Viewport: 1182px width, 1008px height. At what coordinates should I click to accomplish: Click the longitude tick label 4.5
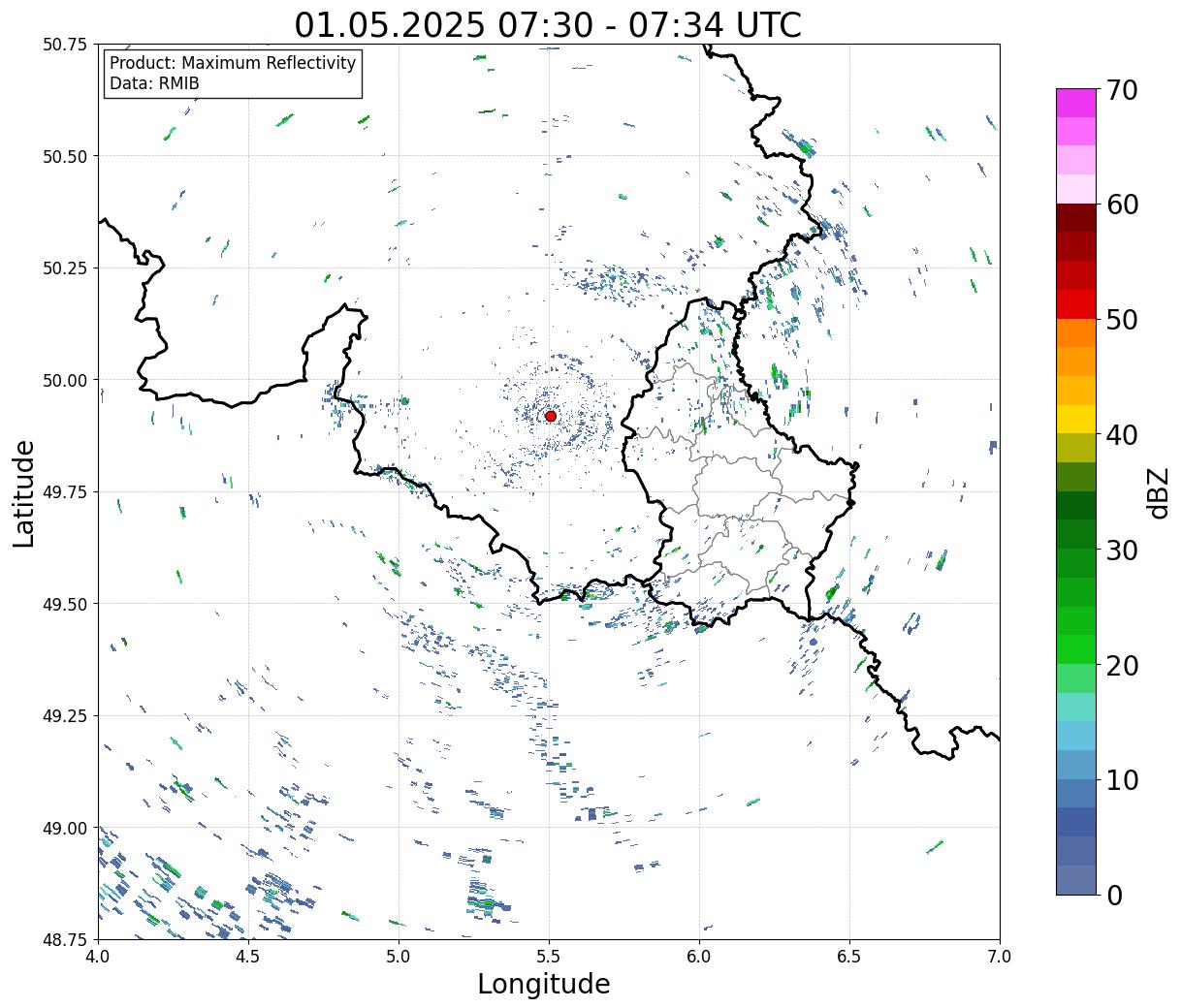[248, 957]
